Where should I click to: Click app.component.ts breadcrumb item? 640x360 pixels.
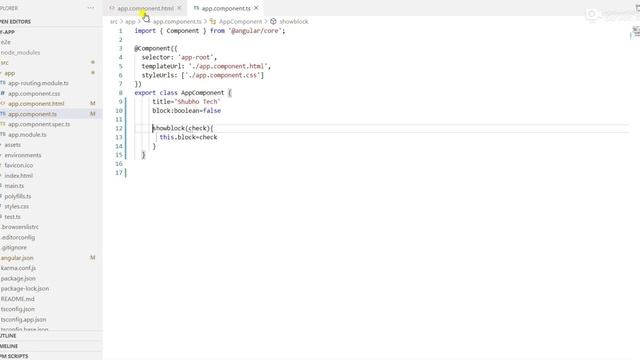(177, 22)
